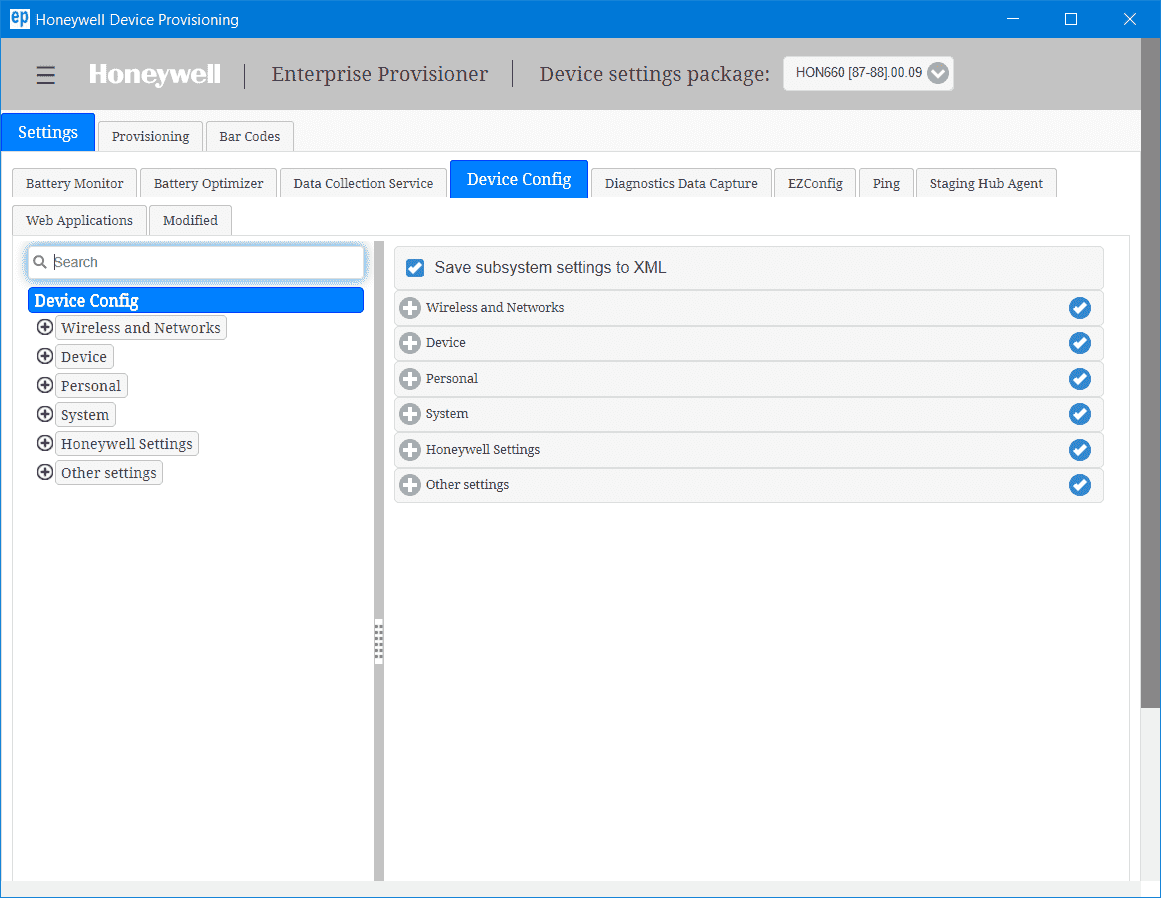Open the hamburger navigation menu
1161x898 pixels.
tap(45, 74)
